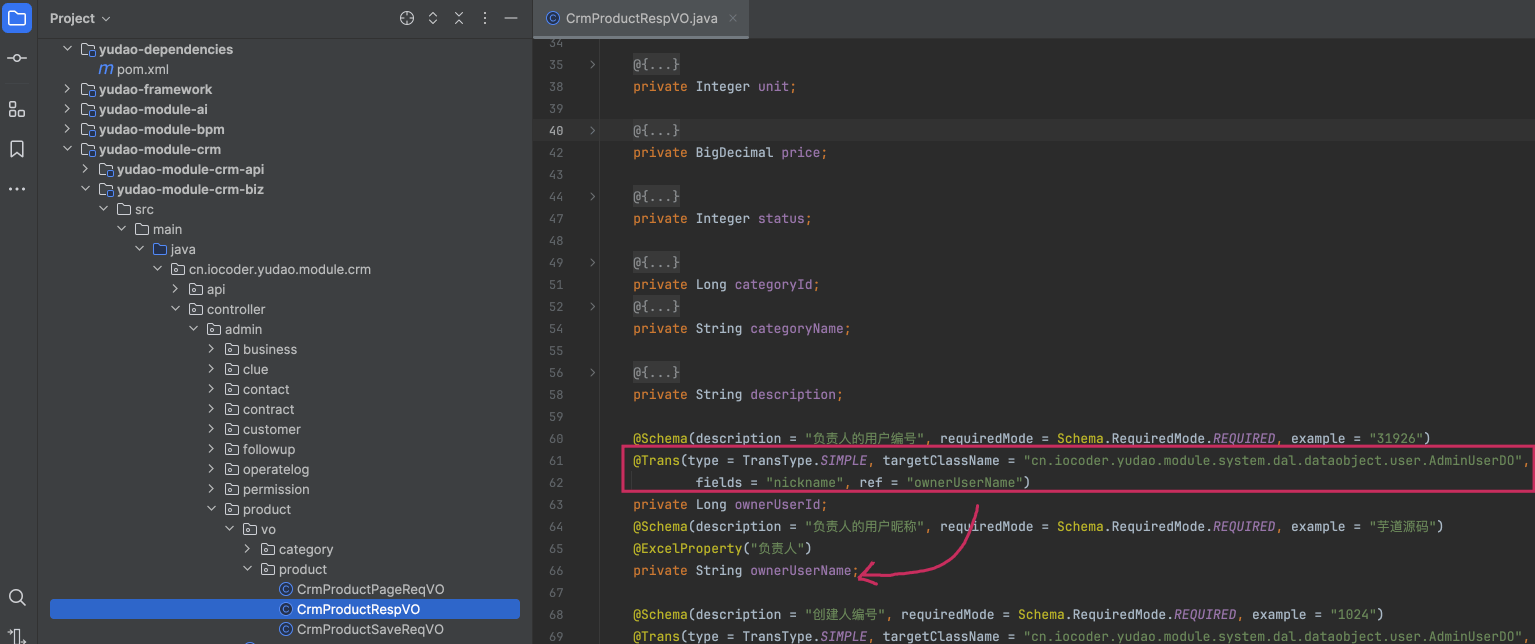Unfold the annotation on line 35

(x=592, y=65)
